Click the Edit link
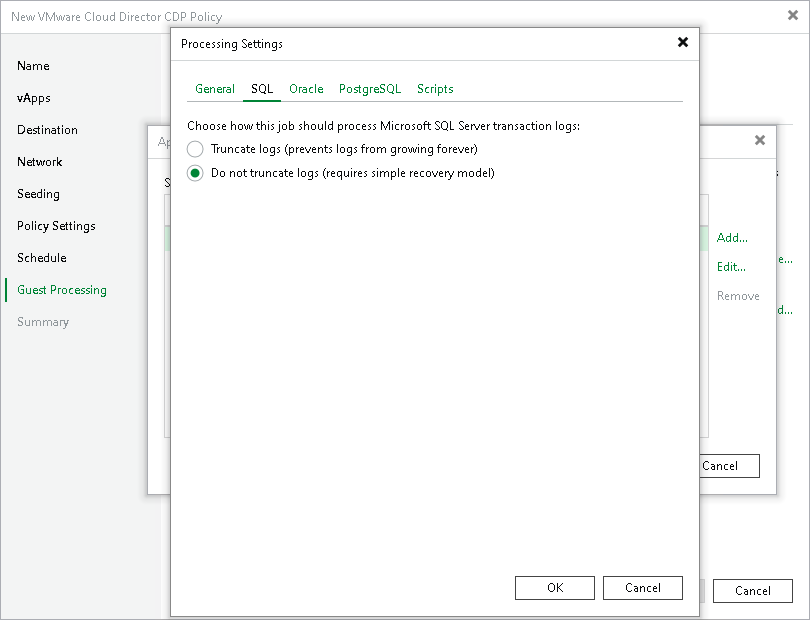 point(730,267)
